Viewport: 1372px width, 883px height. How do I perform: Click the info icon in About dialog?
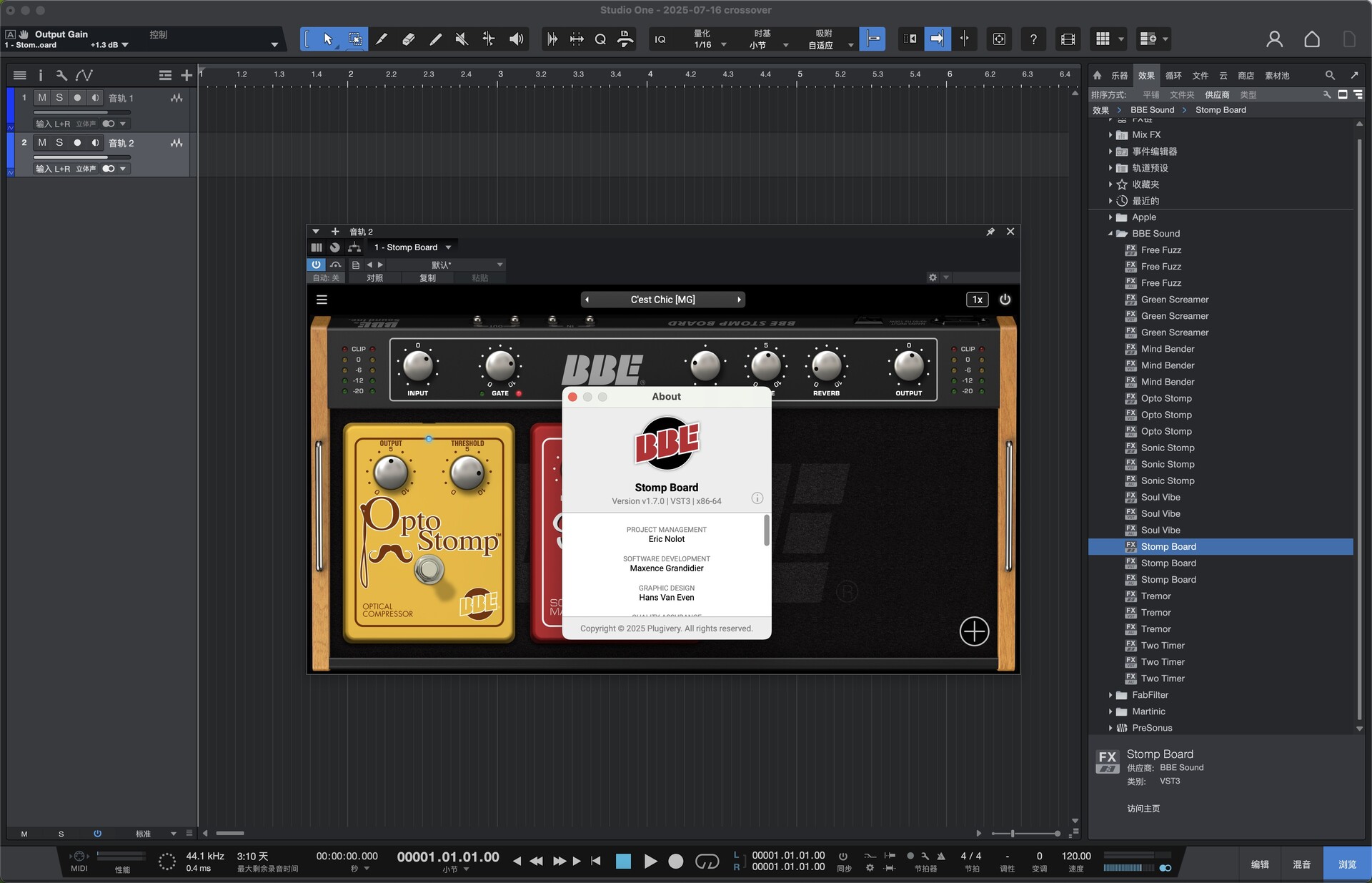coord(757,498)
